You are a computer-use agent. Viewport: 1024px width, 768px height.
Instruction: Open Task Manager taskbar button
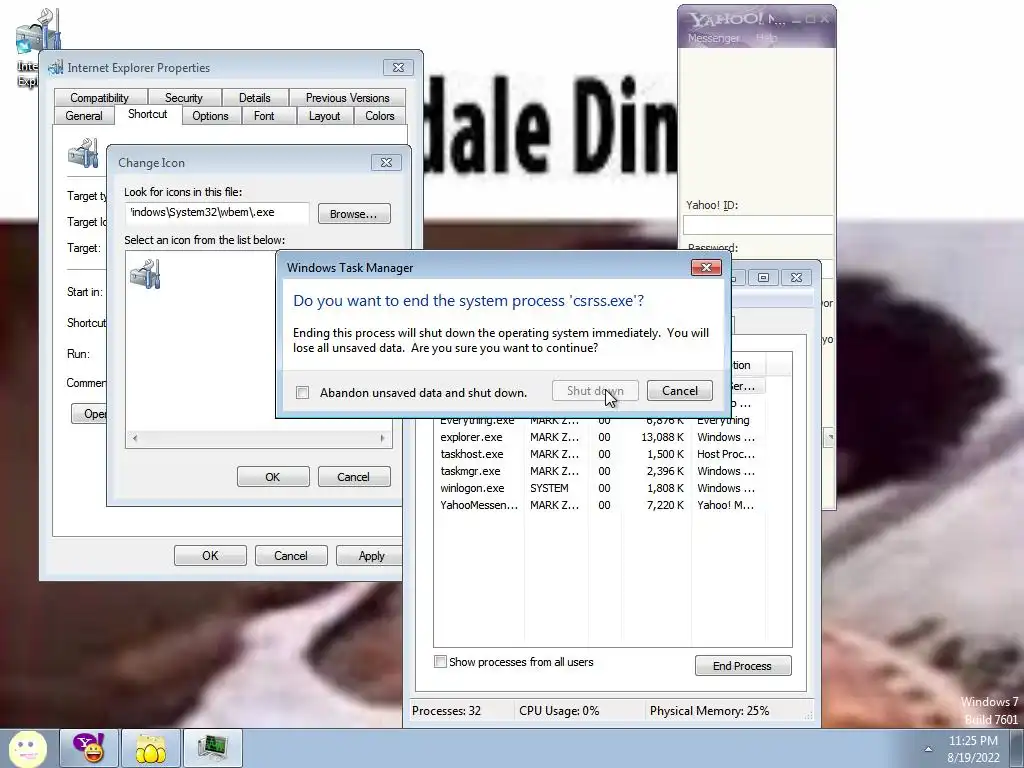tap(212, 748)
